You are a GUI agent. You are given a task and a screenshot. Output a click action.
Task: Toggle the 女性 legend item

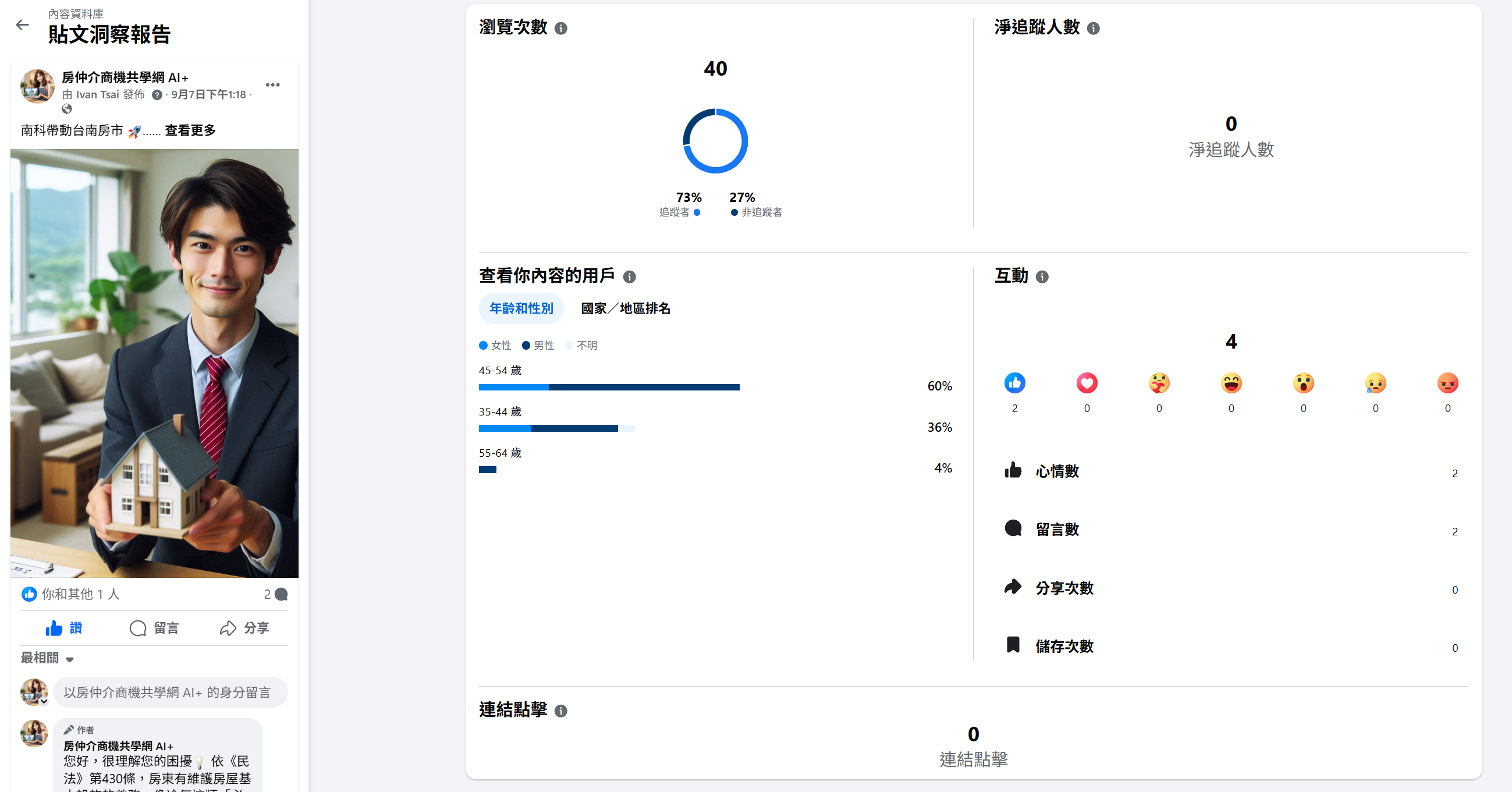[x=495, y=345]
